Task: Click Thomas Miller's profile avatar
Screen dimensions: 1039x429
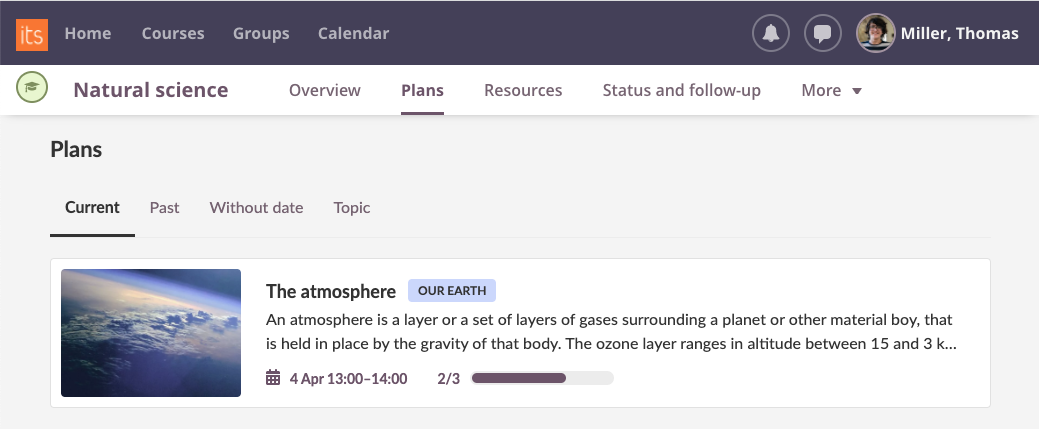Action: 875,33
